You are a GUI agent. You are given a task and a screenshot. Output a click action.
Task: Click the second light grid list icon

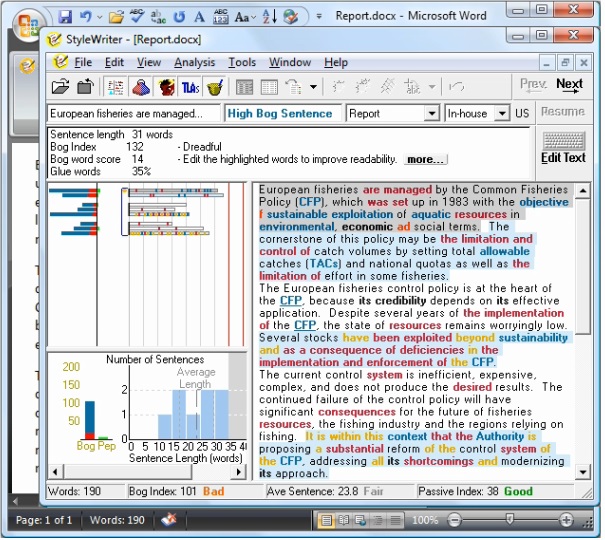coord(269,87)
